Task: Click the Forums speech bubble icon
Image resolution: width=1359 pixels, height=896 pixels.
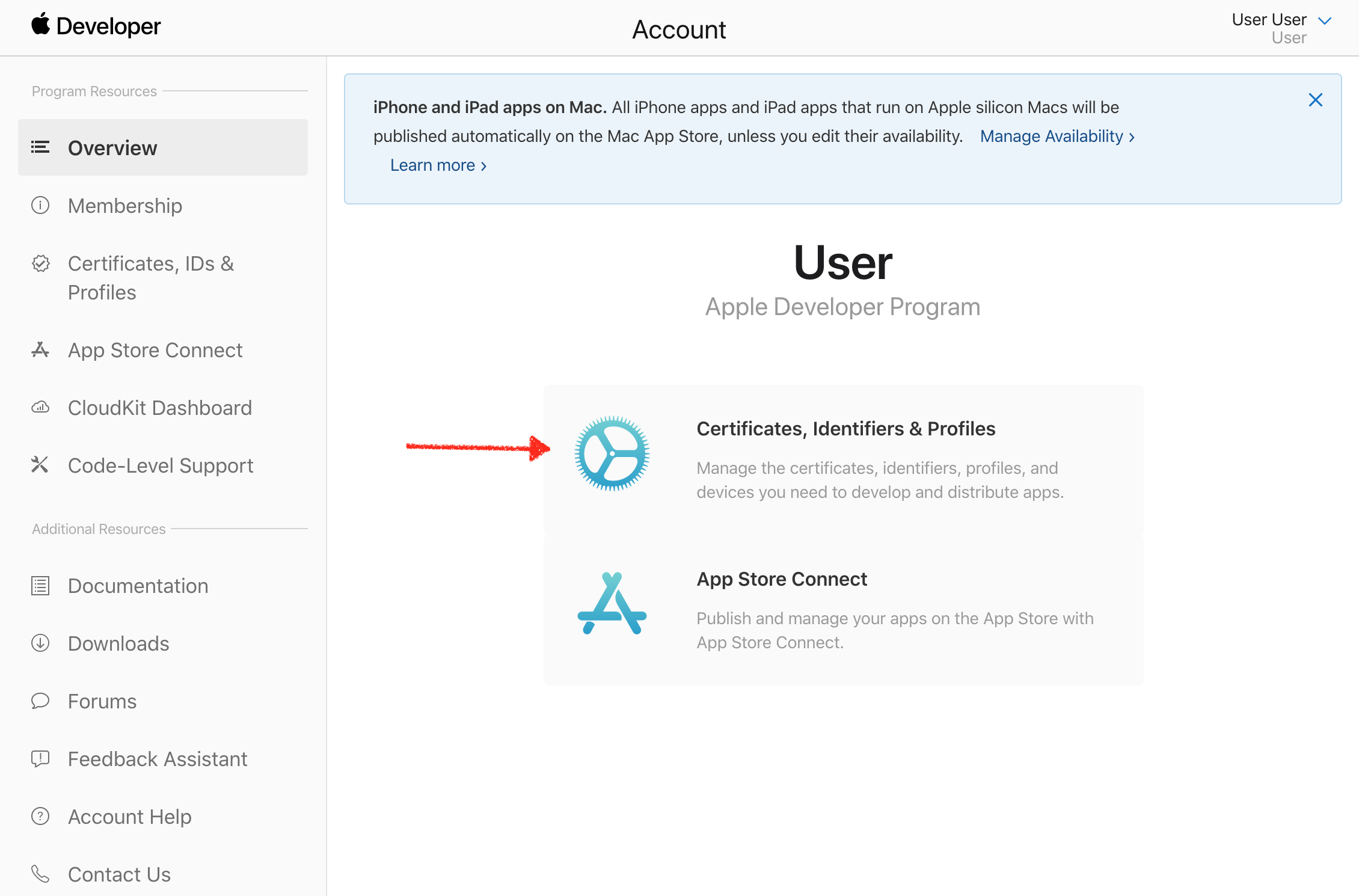Action: tap(40, 701)
